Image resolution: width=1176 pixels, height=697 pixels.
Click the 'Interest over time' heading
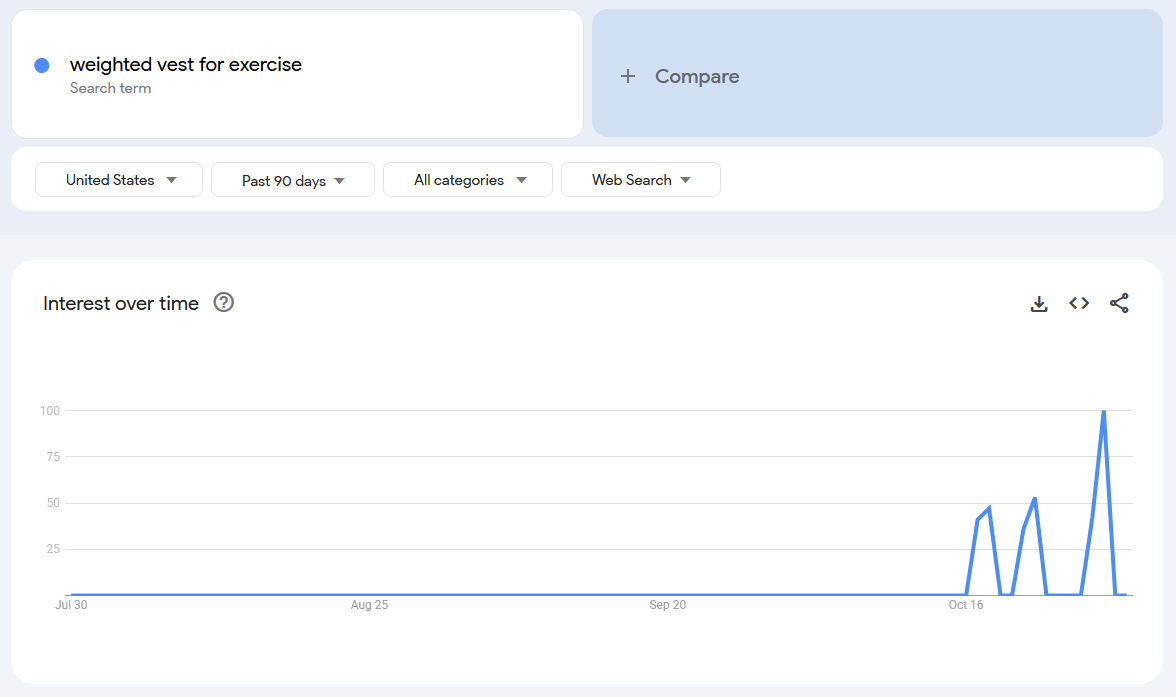(121, 304)
